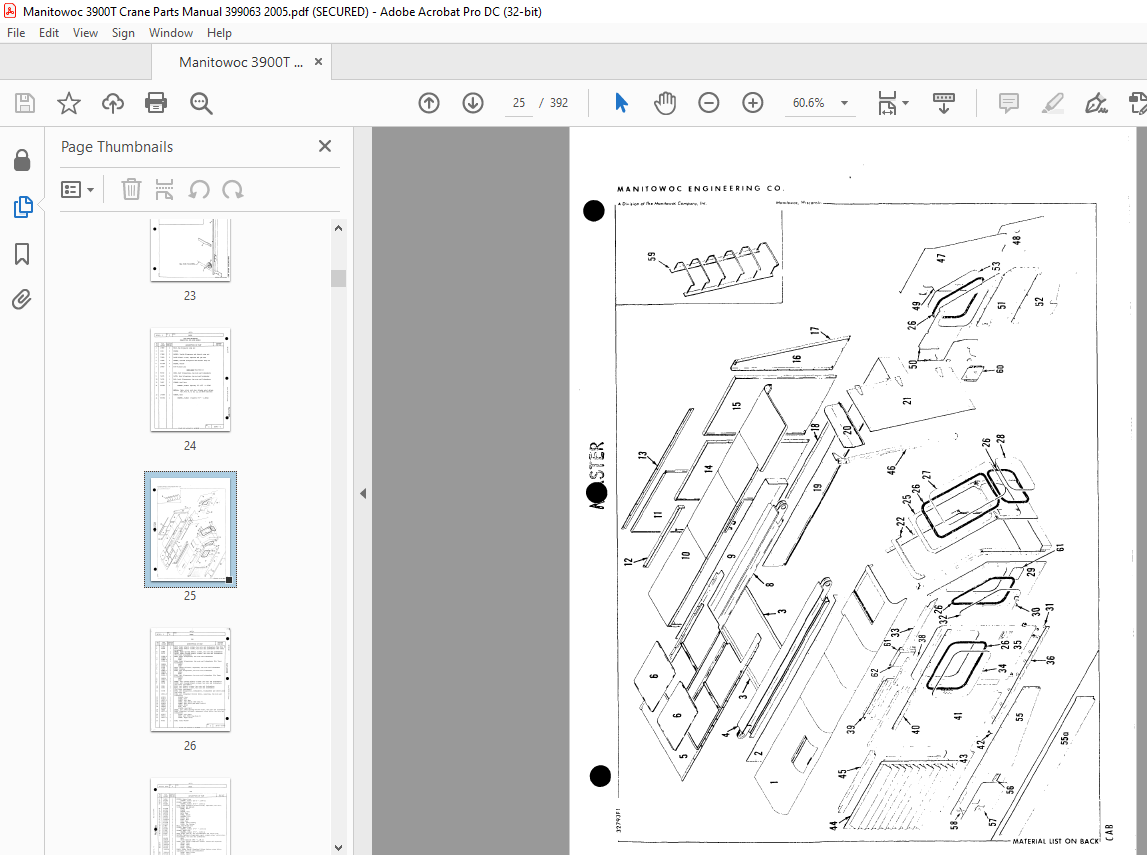
Task: Select page 24 thumbnail
Action: click(190, 380)
